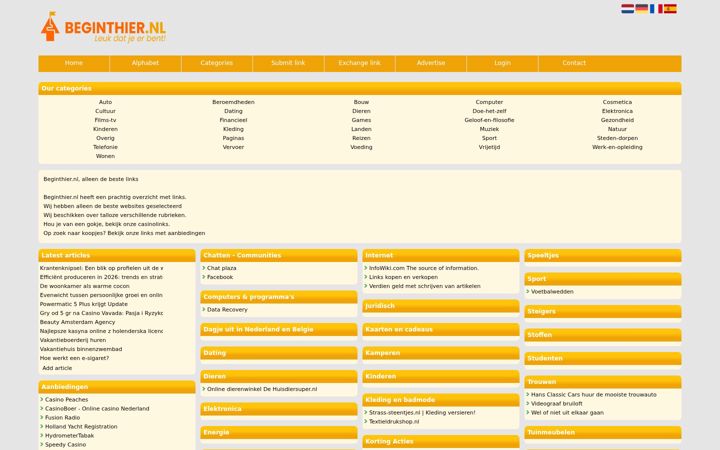Go to the Doe-het-zelf category

coord(489,111)
